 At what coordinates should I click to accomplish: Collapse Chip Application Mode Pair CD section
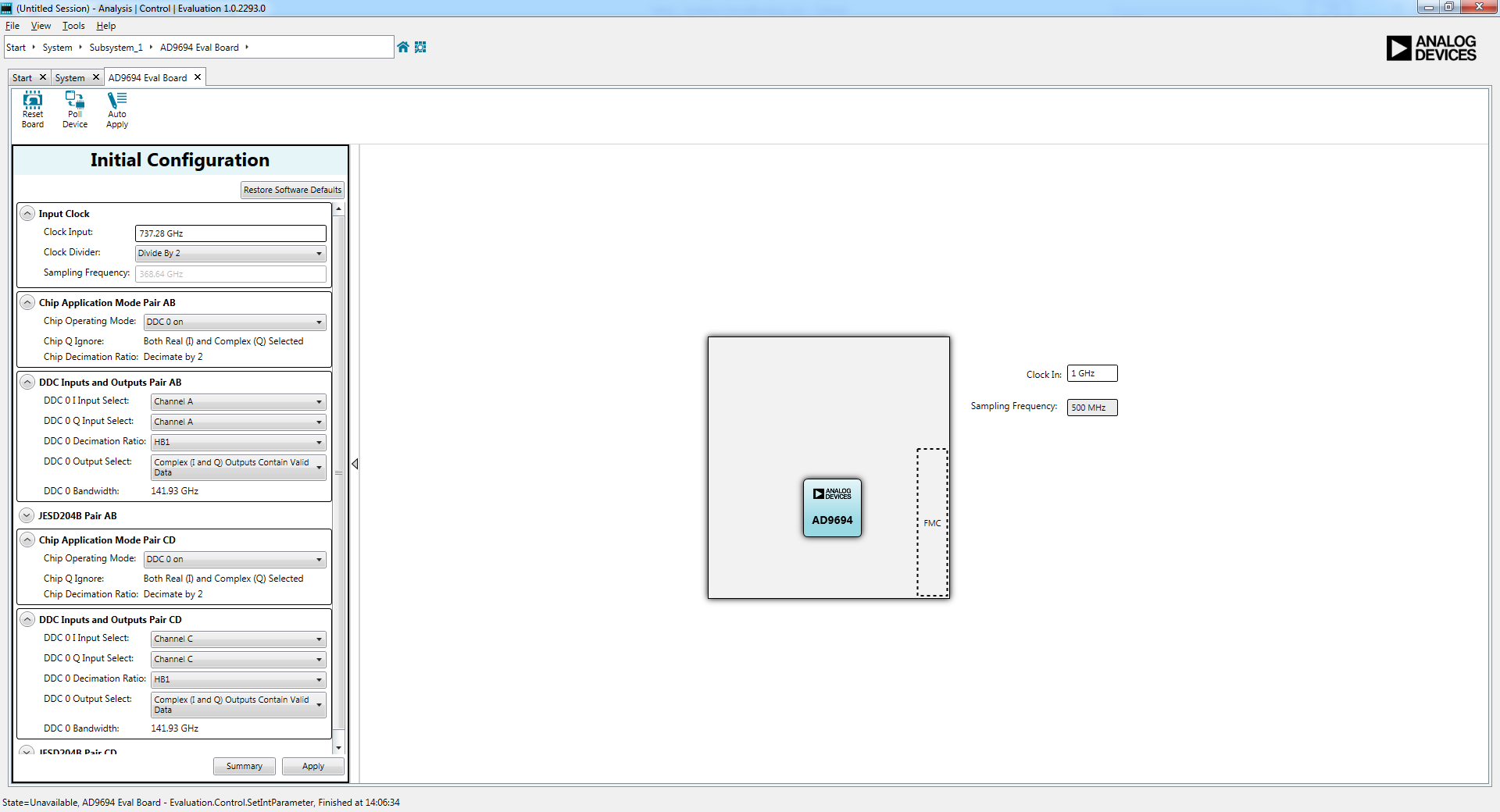(x=27, y=540)
